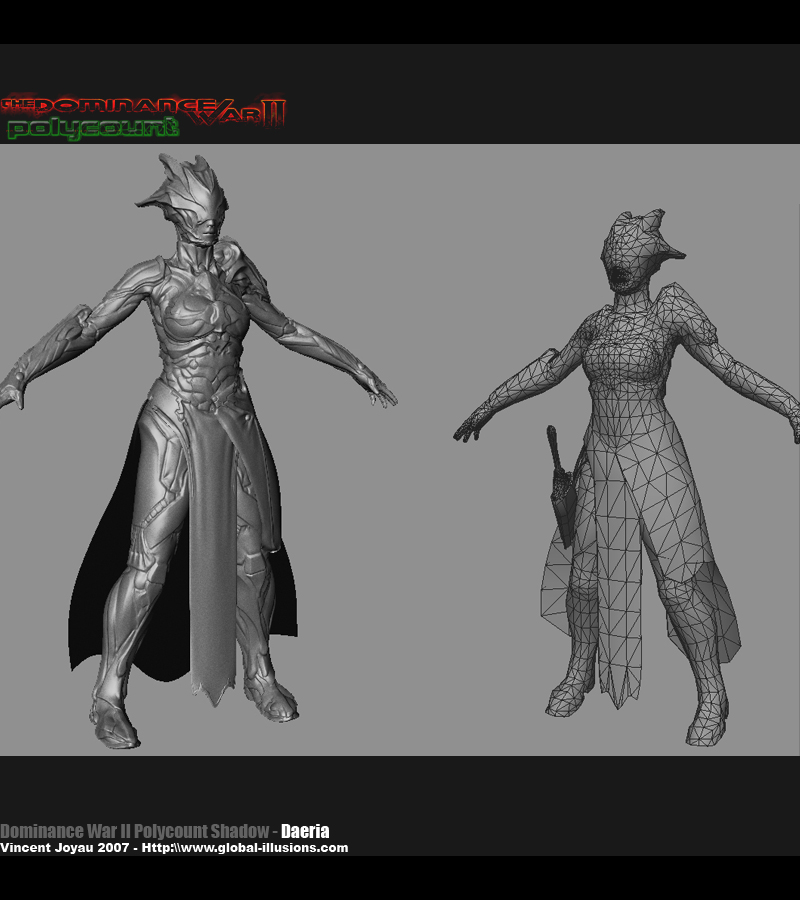Click the character name 'Daeria'
800x900 pixels.
coord(305,831)
